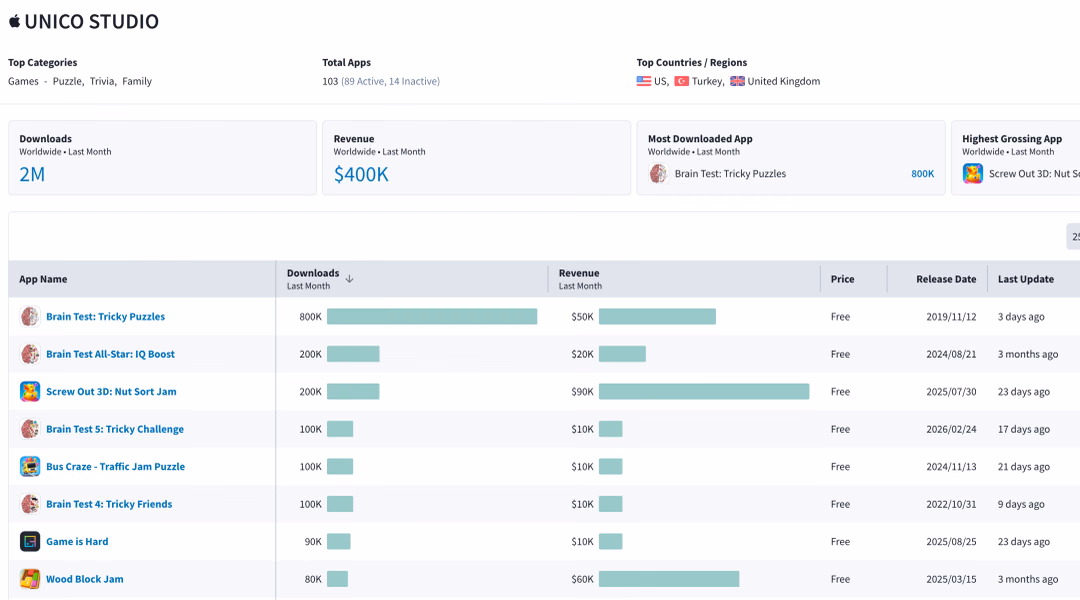This screenshot has height=600, width=1080.
Task: Click the Puzzle category text
Action: (68, 81)
